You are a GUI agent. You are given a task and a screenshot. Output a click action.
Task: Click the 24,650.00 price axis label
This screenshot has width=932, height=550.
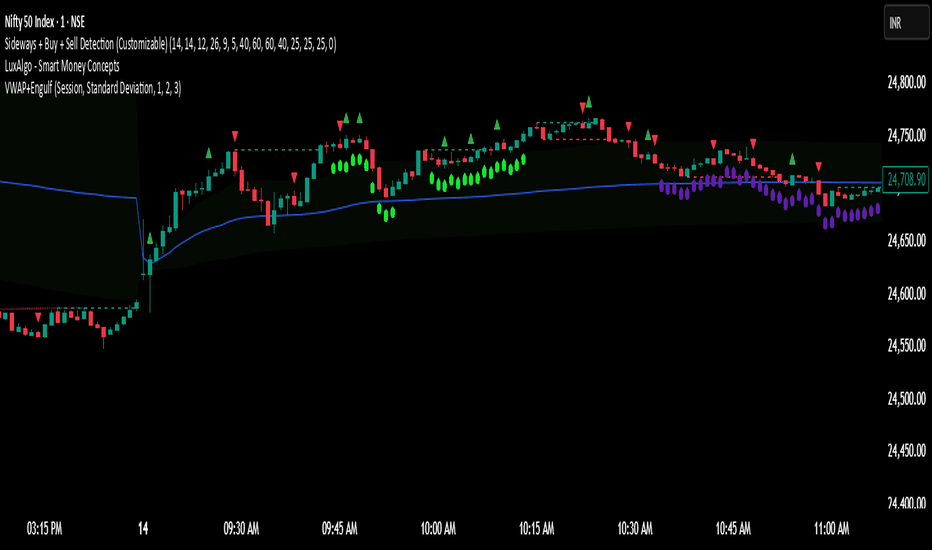point(906,241)
